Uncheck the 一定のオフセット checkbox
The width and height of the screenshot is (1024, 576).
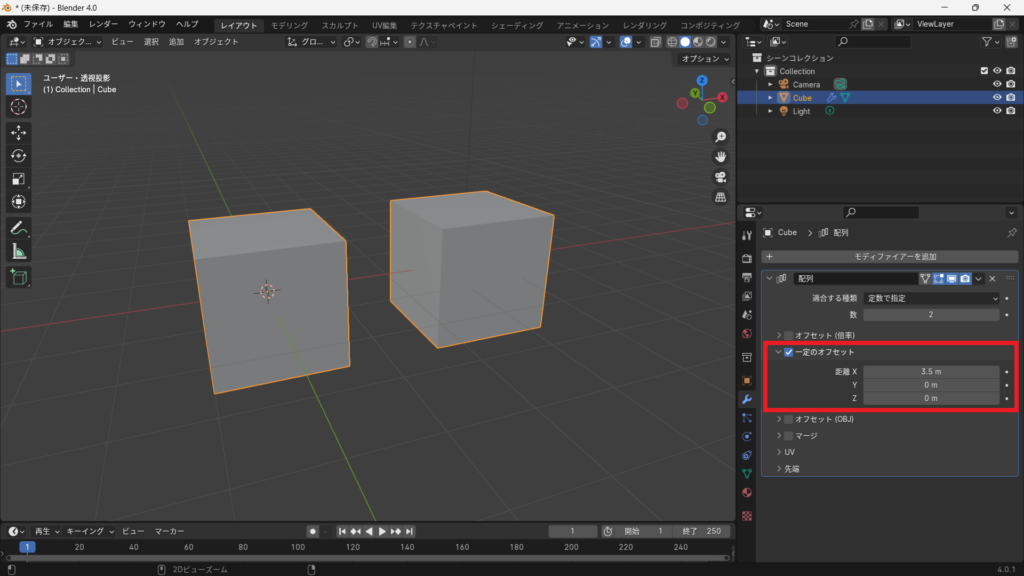pyautogui.click(x=789, y=352)
